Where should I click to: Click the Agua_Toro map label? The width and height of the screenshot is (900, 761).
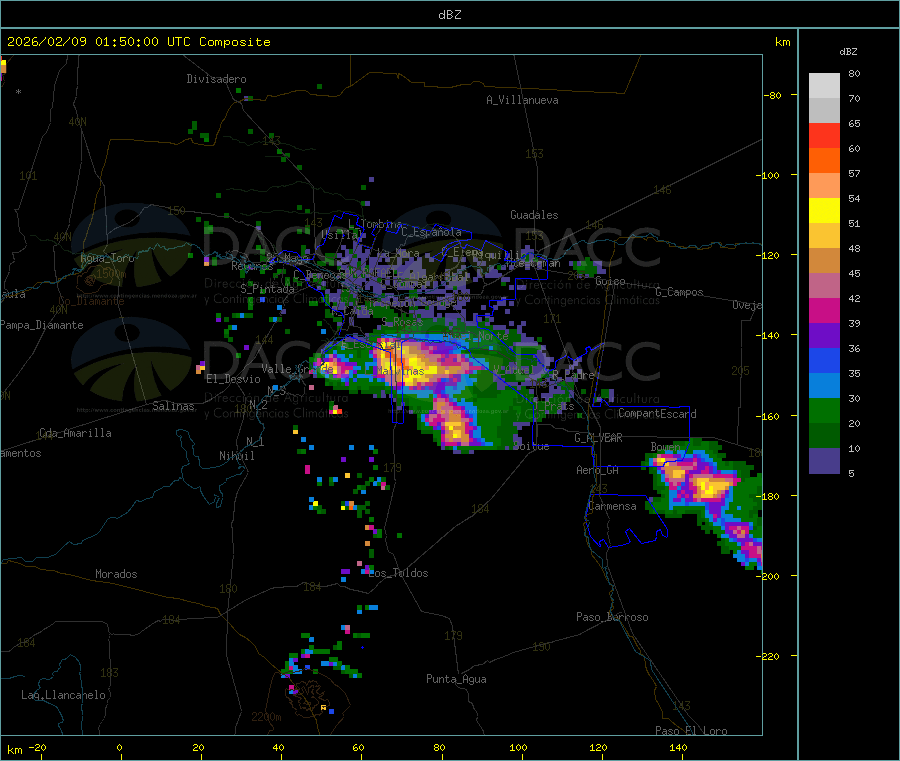pyautogui.click(x=107, y=258)
